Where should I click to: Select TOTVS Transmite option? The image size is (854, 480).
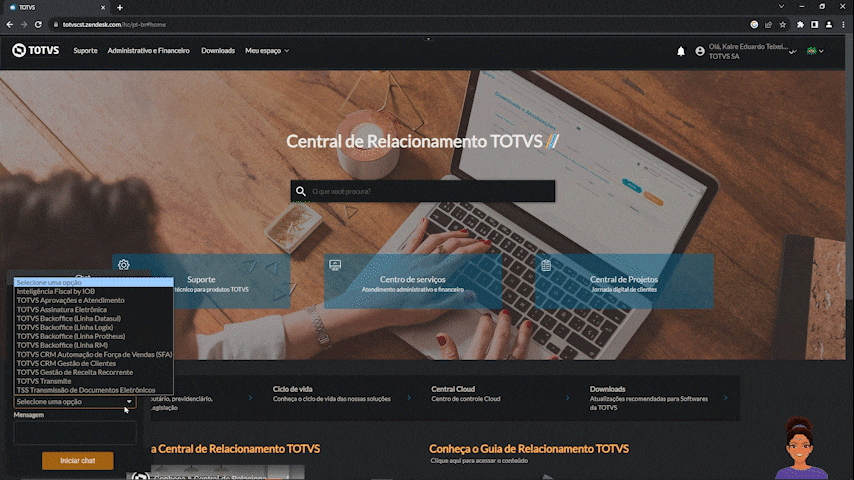tap(93, 381)
